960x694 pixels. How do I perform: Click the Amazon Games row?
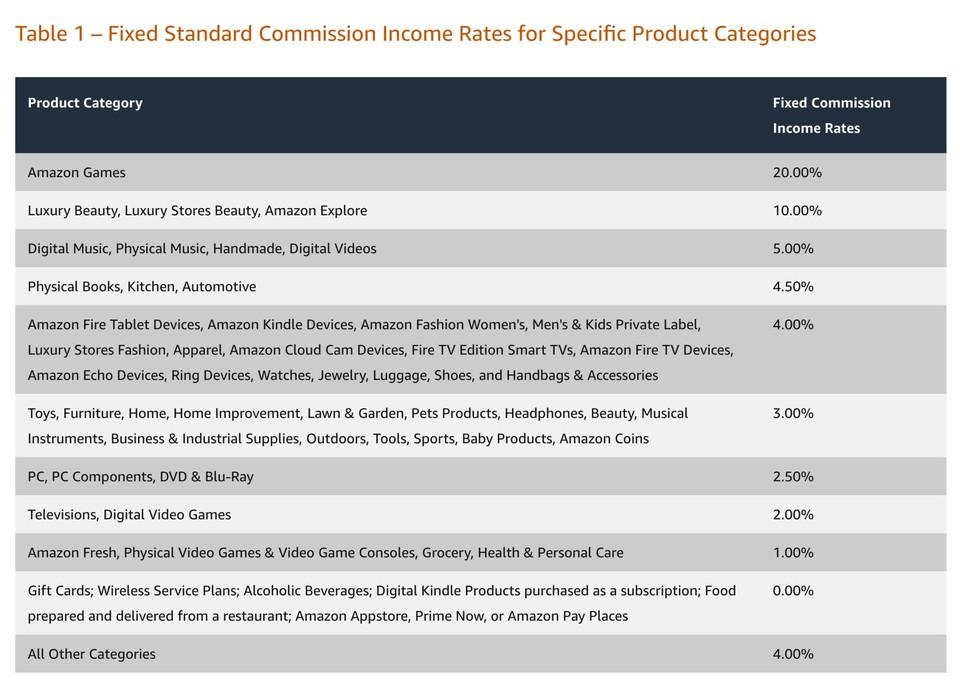click(x=481, y=172)
